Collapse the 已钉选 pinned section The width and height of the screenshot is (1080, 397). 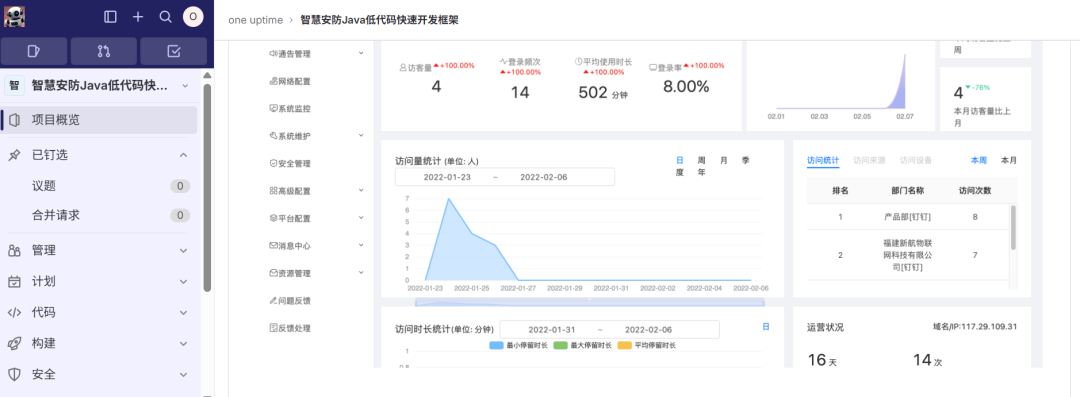click(x=183, y=155)
